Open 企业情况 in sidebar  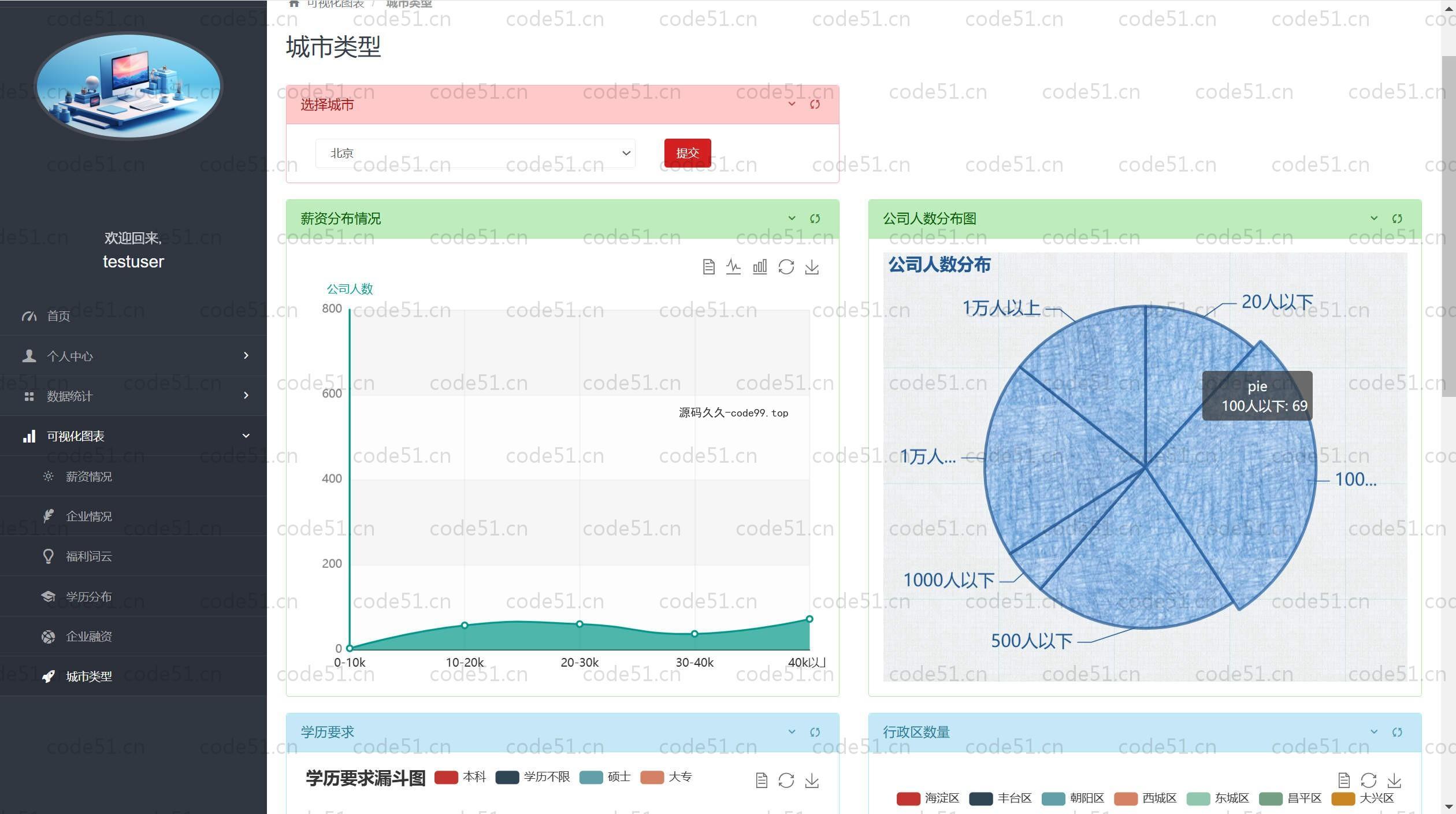click(x=133, y=516)
